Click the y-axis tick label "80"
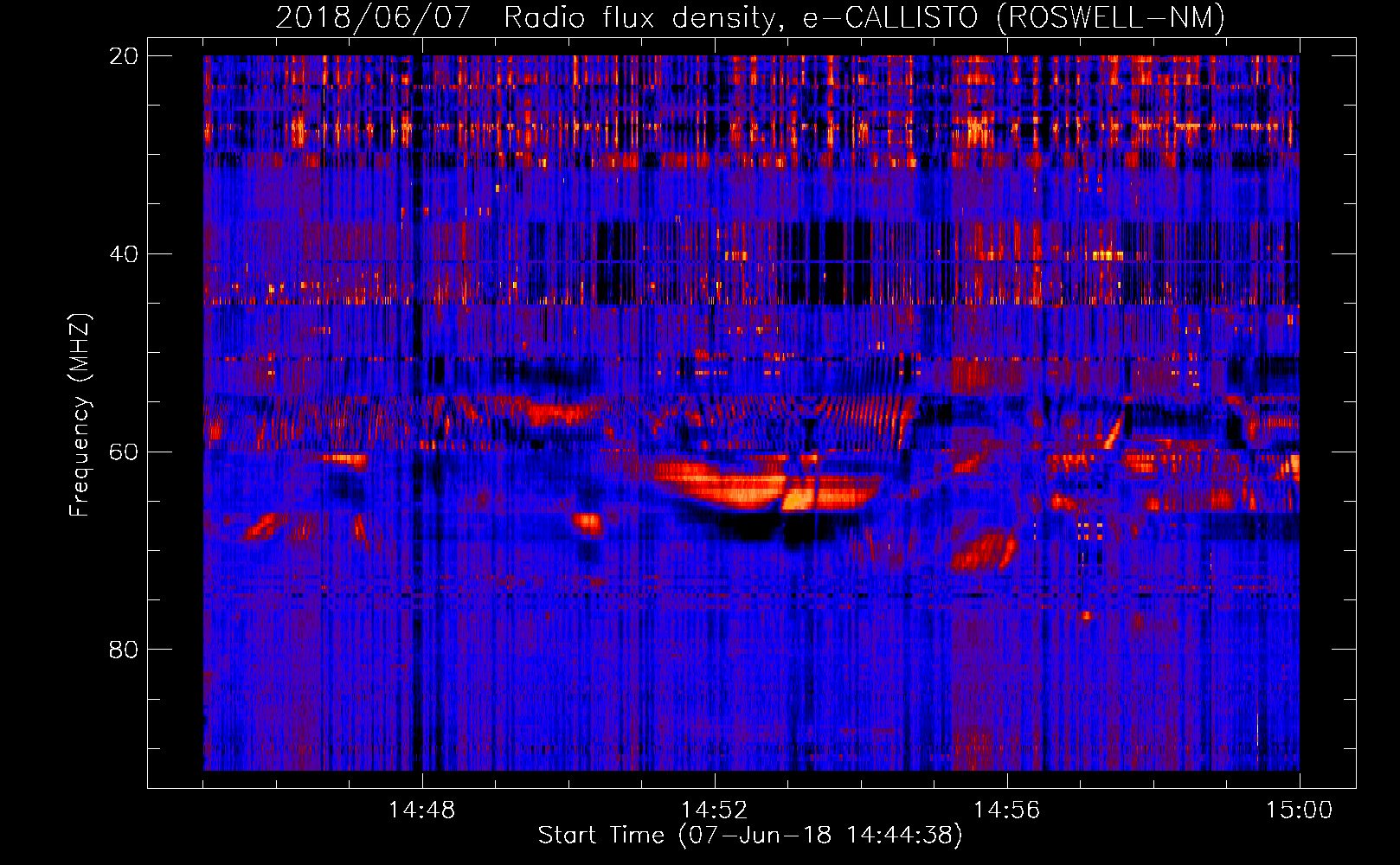The image size is (1400, 865). coord(124,650)
